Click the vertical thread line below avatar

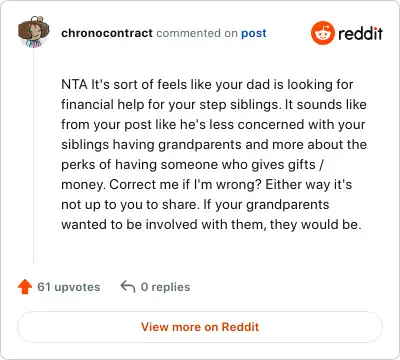(33, 156)
